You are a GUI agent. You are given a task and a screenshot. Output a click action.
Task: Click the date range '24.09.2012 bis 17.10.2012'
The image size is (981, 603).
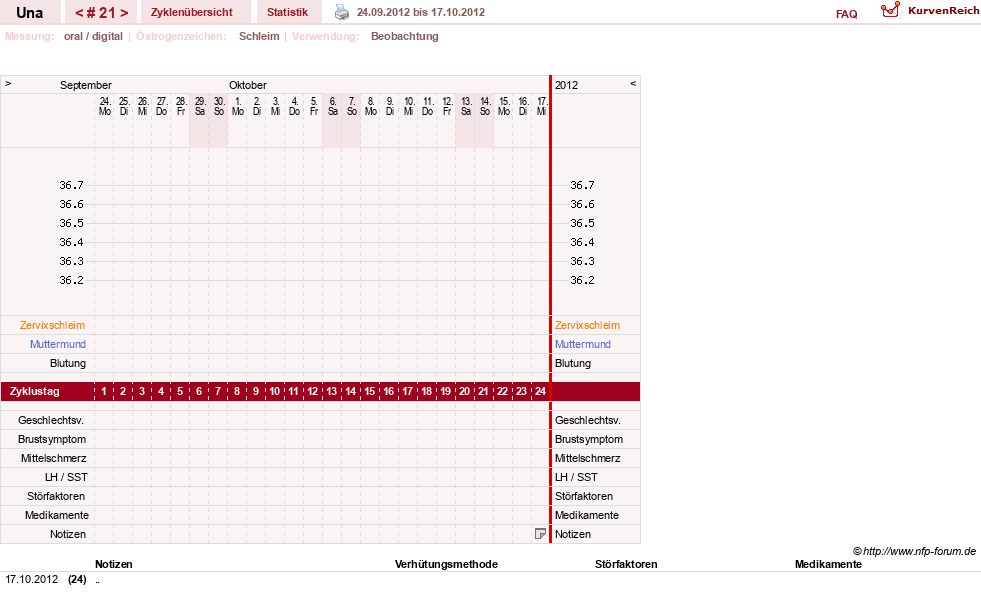coord(420,12)
